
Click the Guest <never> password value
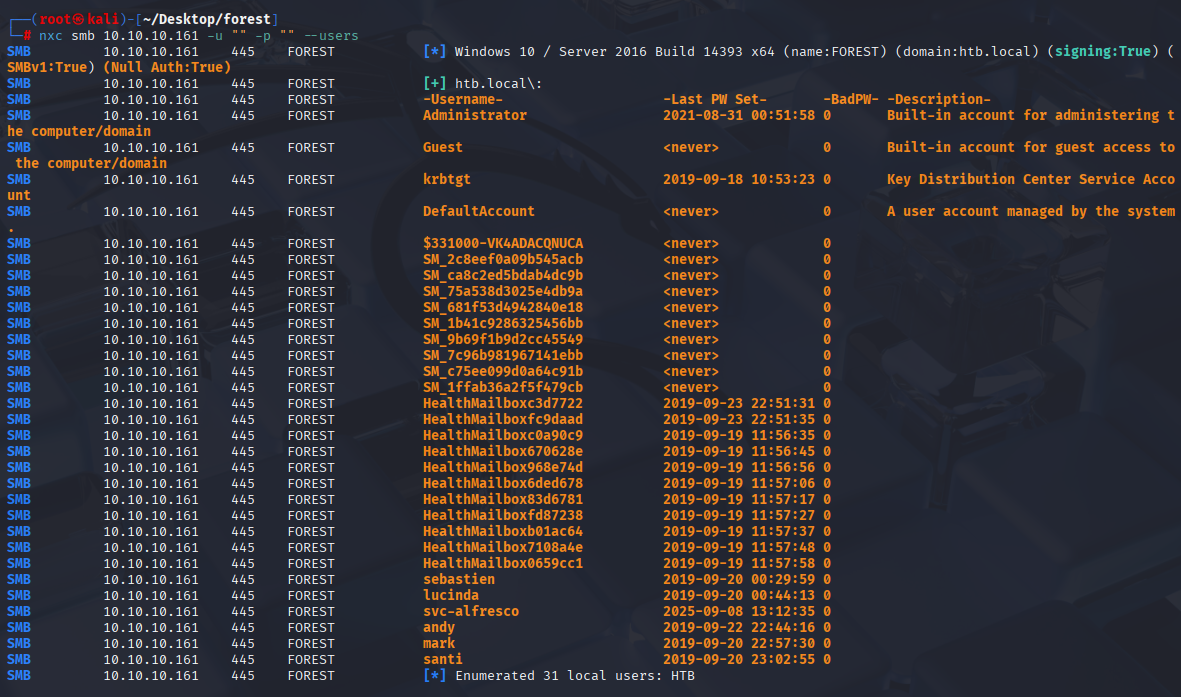(691, 147)
